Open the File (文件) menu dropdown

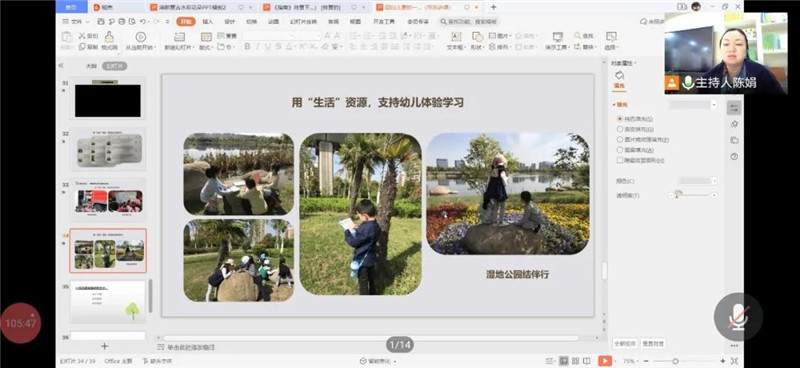[x=76, y=21]
